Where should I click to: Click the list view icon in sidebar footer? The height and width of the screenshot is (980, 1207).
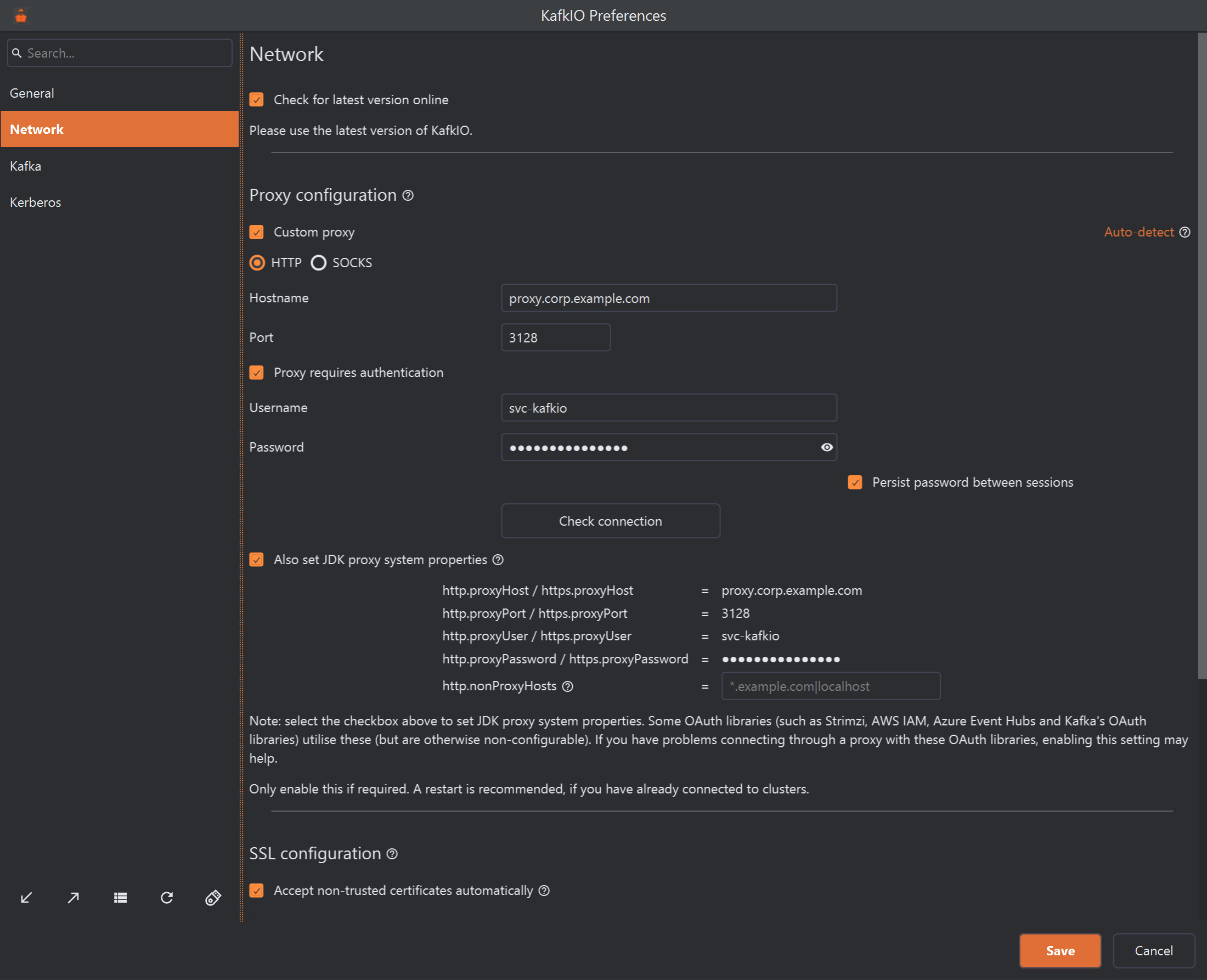(120, 898)
